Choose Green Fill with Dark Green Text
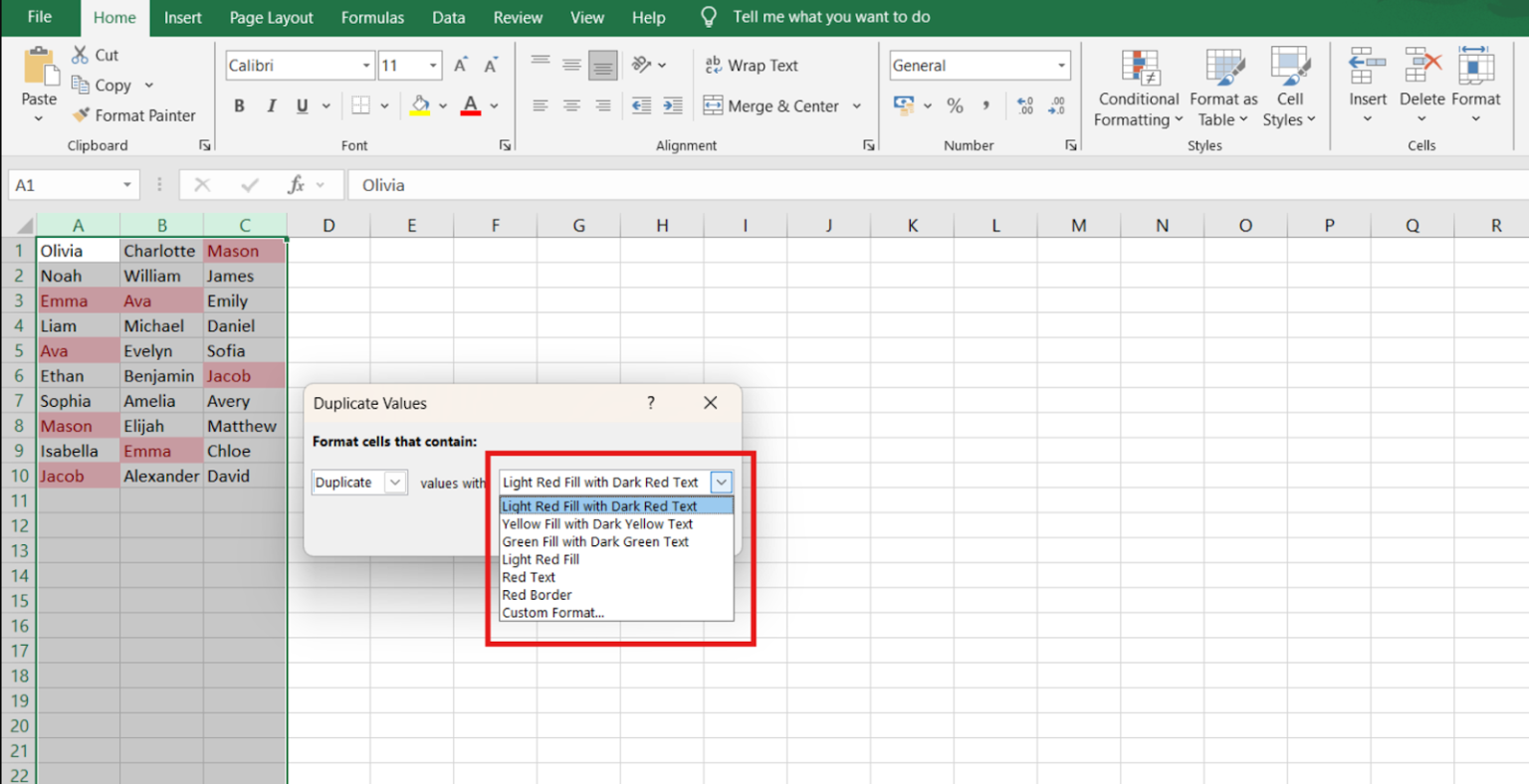This screenshot has width=1529, height=784. tap(595, 542)
